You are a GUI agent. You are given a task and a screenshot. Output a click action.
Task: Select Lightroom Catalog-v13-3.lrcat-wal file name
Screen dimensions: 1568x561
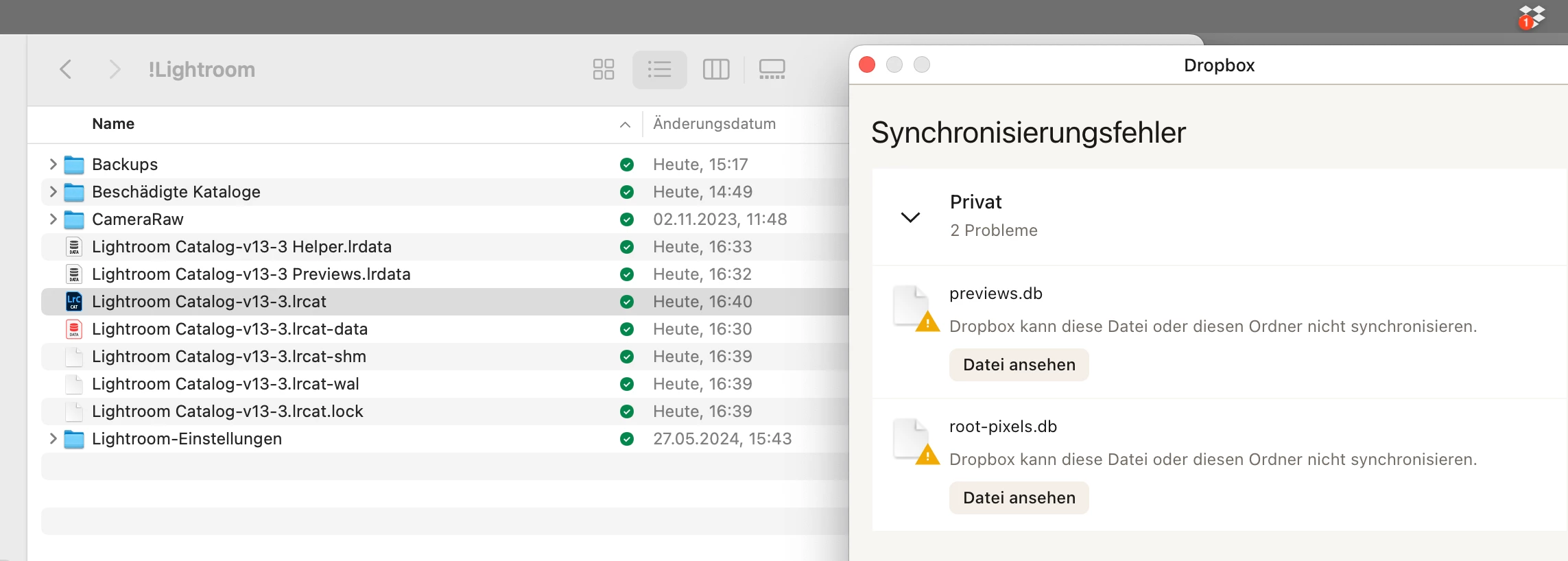(226, 384)
